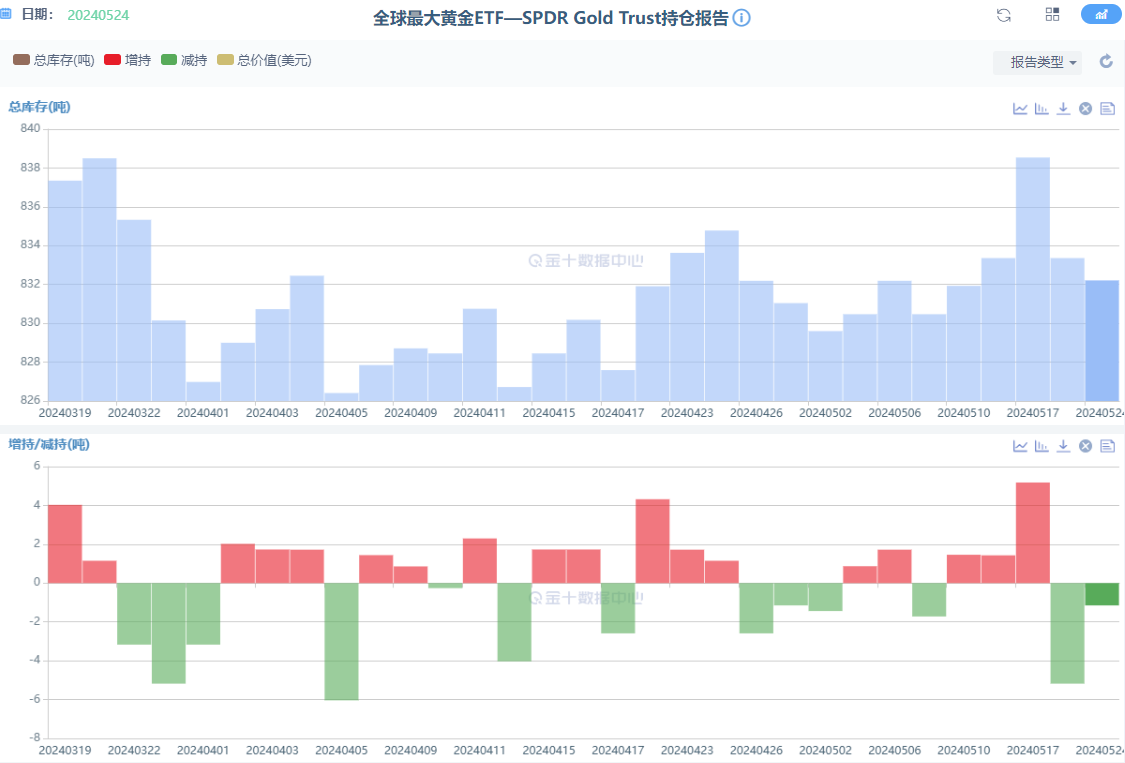Toggle the 增持 legend series
This screenshot has width=1125, height=763.
(x=128, y=60)
